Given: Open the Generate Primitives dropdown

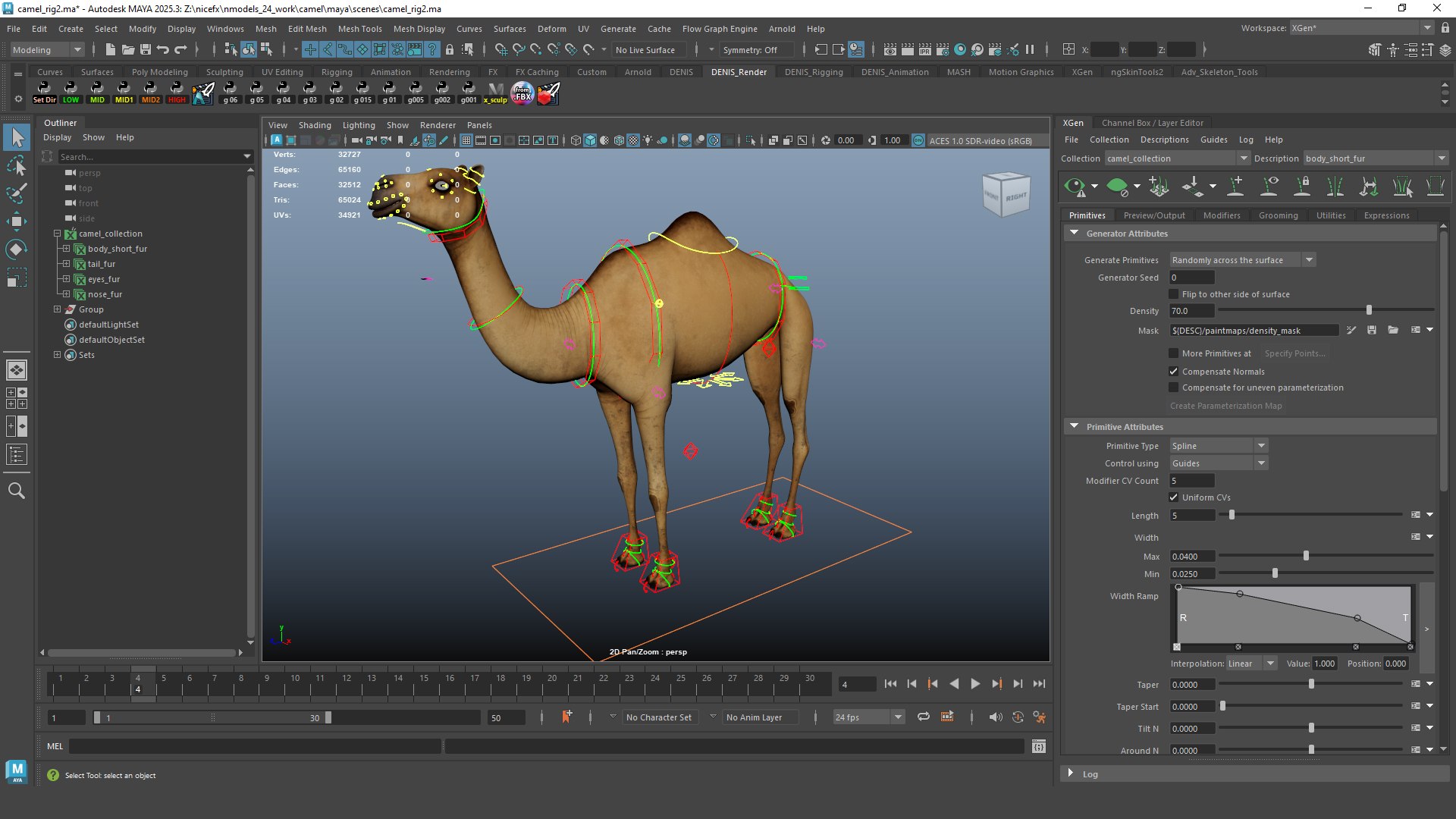Looking at the screenshot, I should point(1241,260).
